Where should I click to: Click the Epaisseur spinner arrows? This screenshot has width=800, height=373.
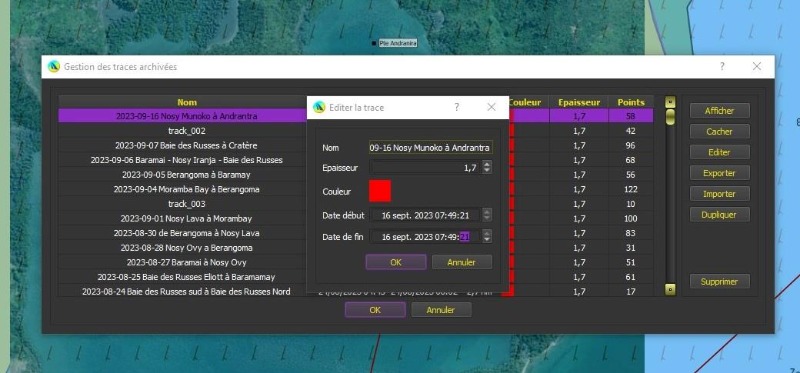[487, 167]
